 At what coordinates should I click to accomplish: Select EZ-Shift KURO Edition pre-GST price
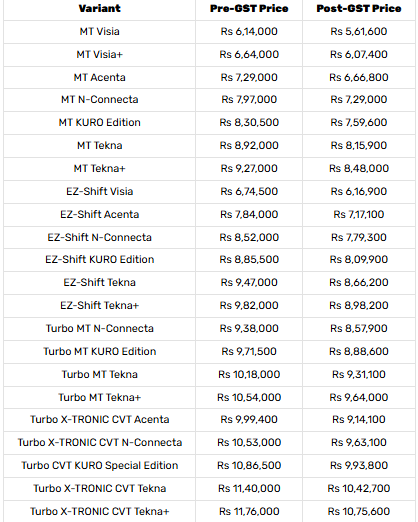click(249, 260)
